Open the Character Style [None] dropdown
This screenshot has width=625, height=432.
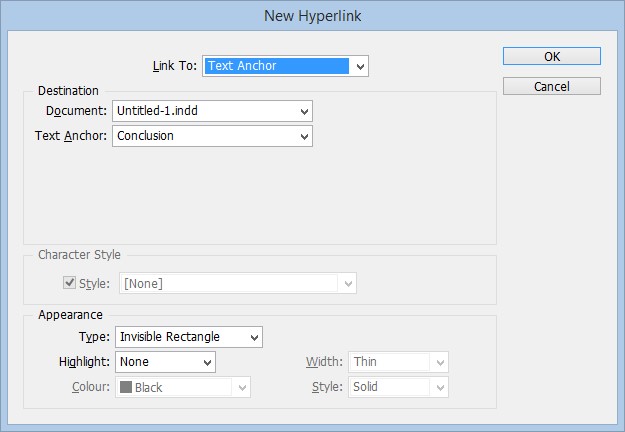point(238,283)
